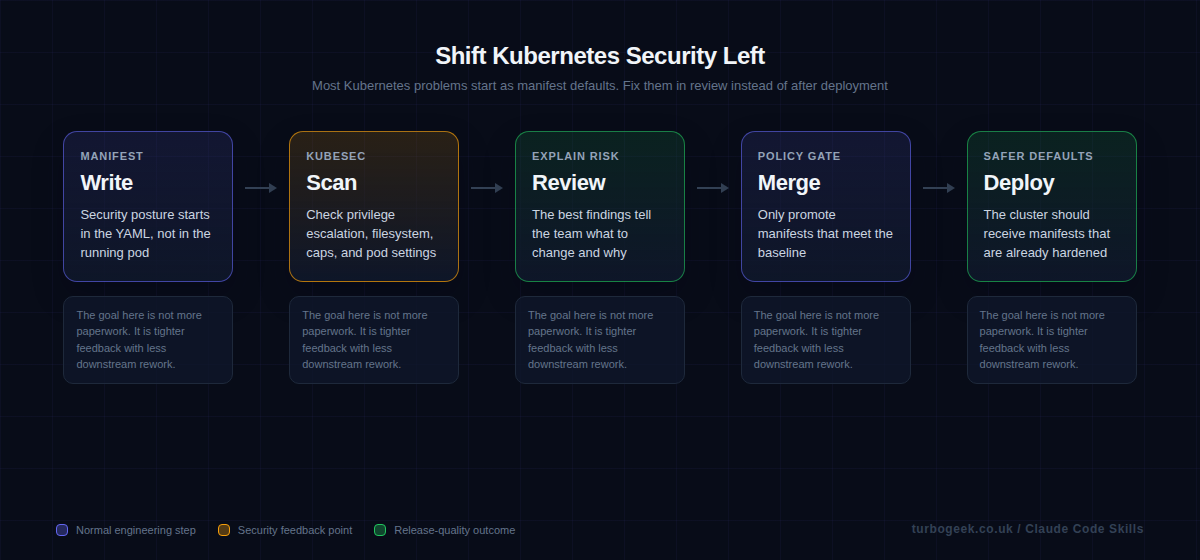Click the note box under Merge card
This screenshot has height=560, width=1200.
pyautogui.click(x=826, y=340)
